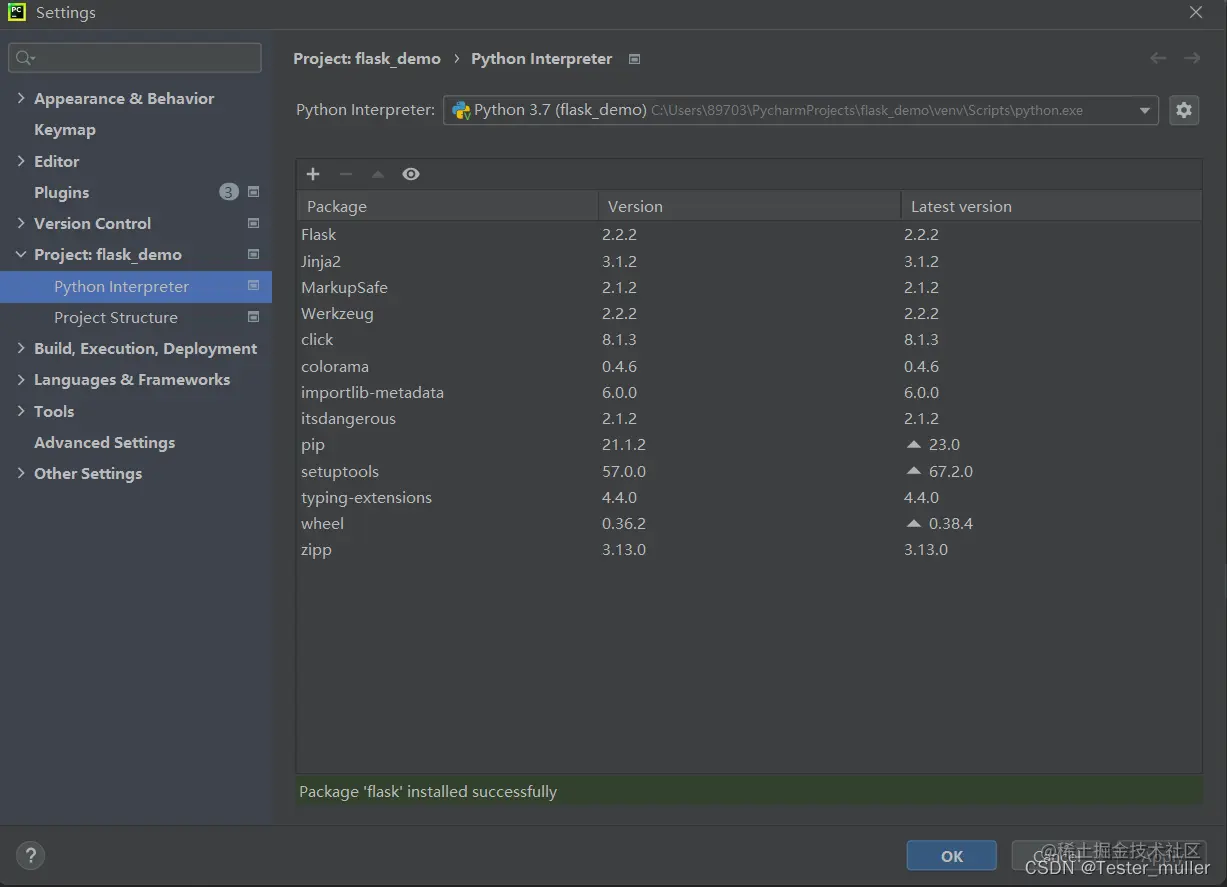Click the settings search field
1227x887 pixels.
[135, 58]
